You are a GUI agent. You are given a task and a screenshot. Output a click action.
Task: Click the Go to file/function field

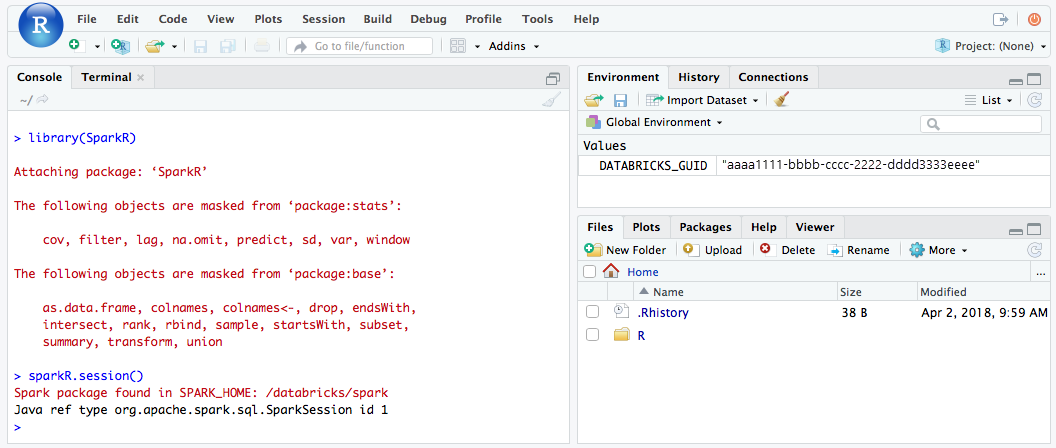[x=360, y=46]
